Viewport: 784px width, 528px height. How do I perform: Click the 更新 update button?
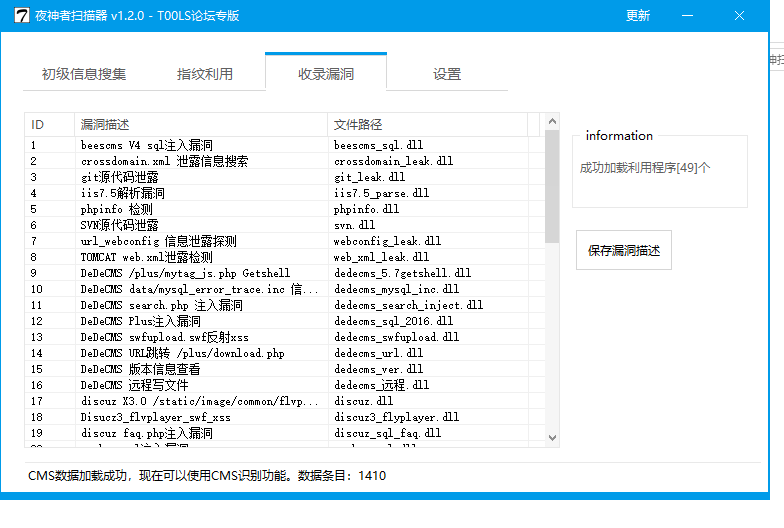click(x=638, y=16)
